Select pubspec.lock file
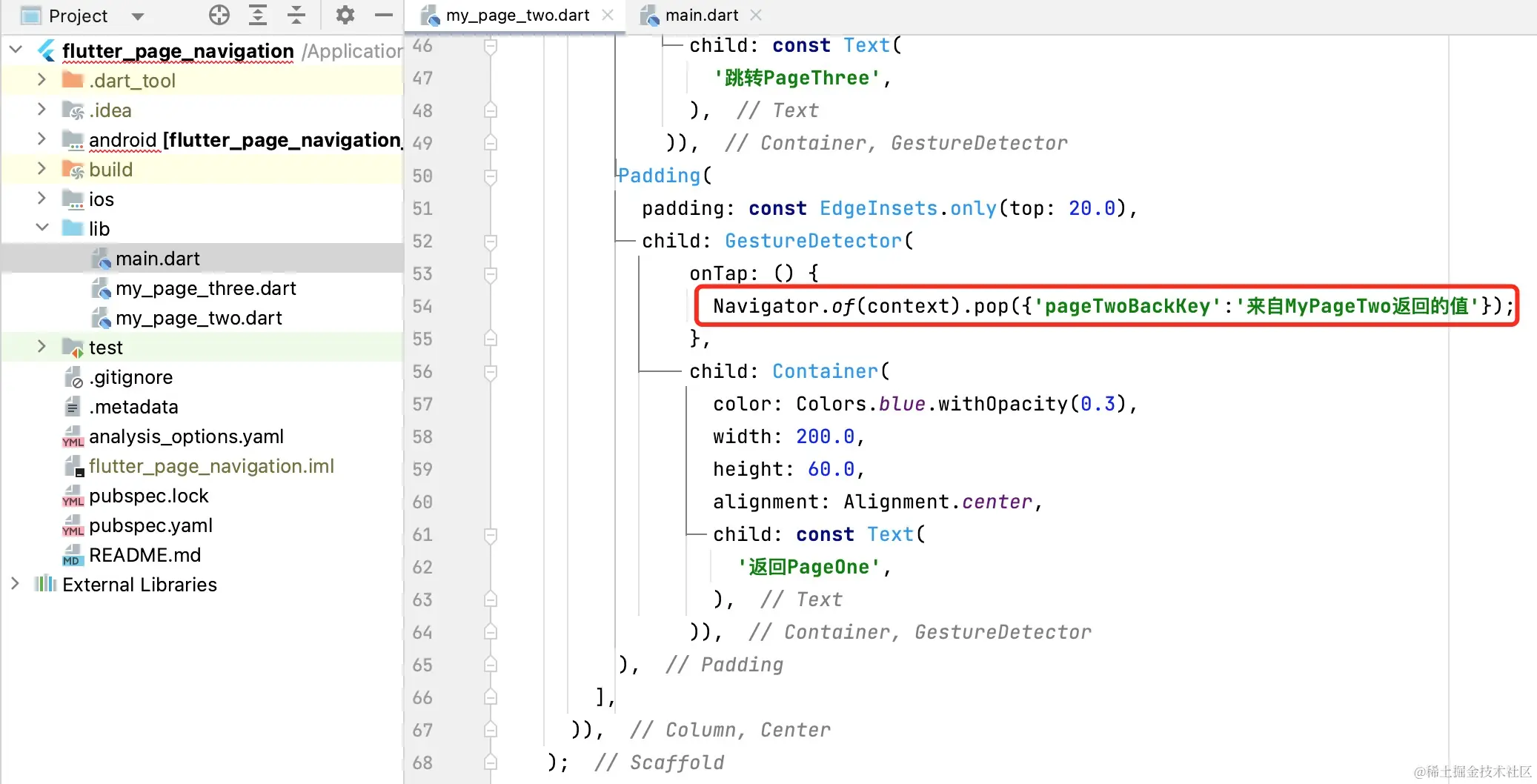The image size is (1537, 784). (148, 496)
